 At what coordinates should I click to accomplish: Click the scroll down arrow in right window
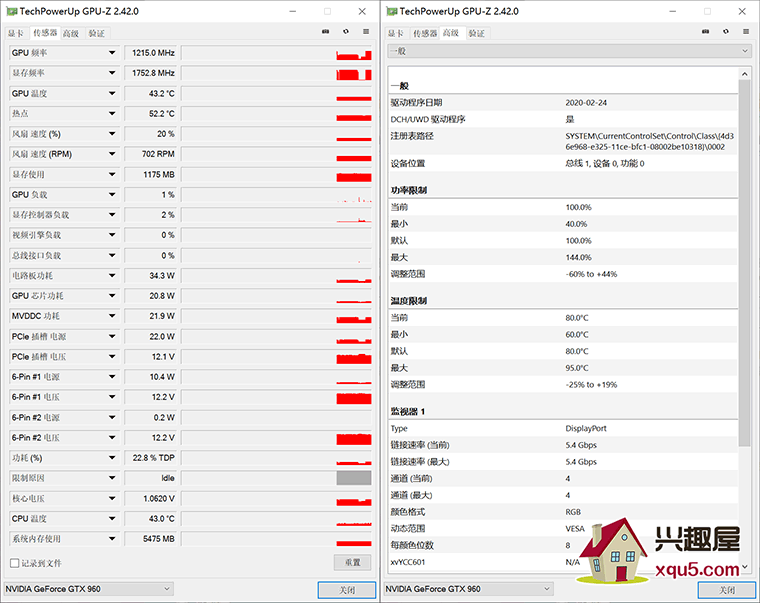[744, 566]
